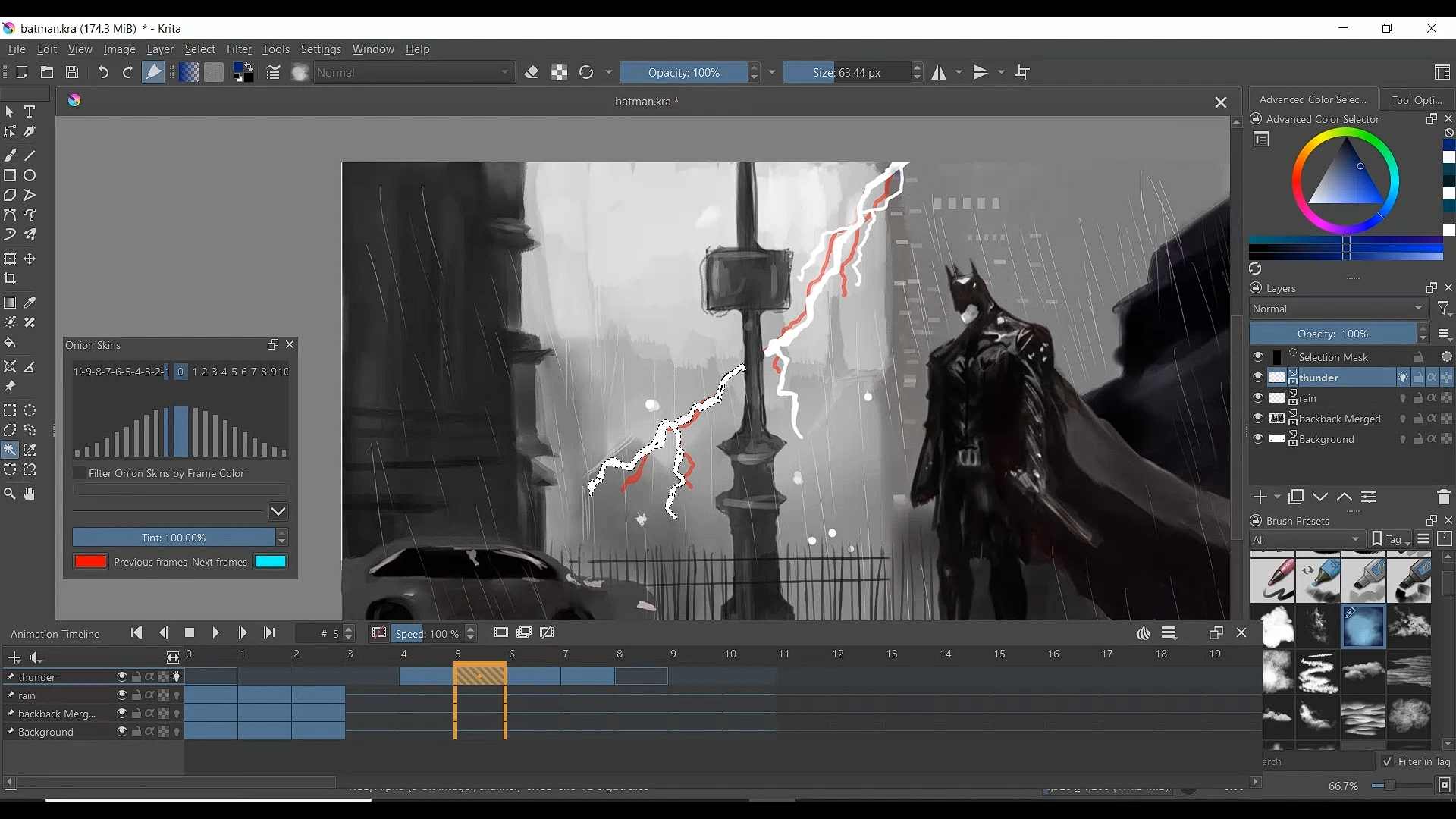Hide the rain layer in the Layers panel

click(x=1259, y=398)
